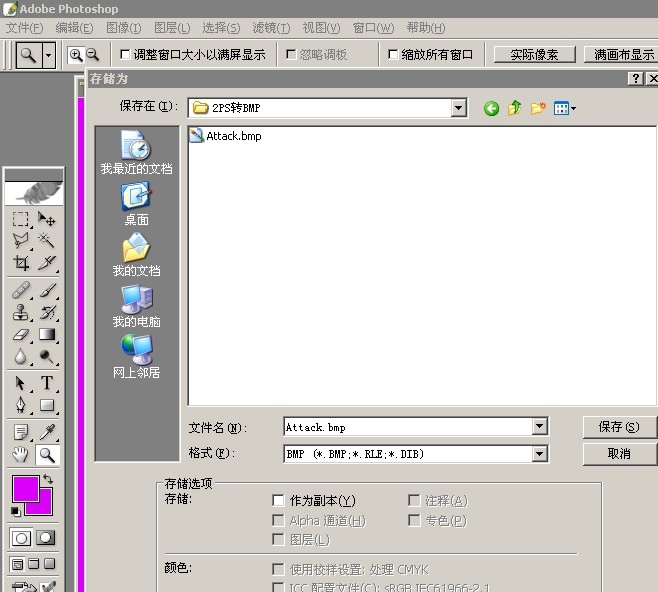Open the 文件 menu
Screen dimensions: 658x592
[24, 28]
